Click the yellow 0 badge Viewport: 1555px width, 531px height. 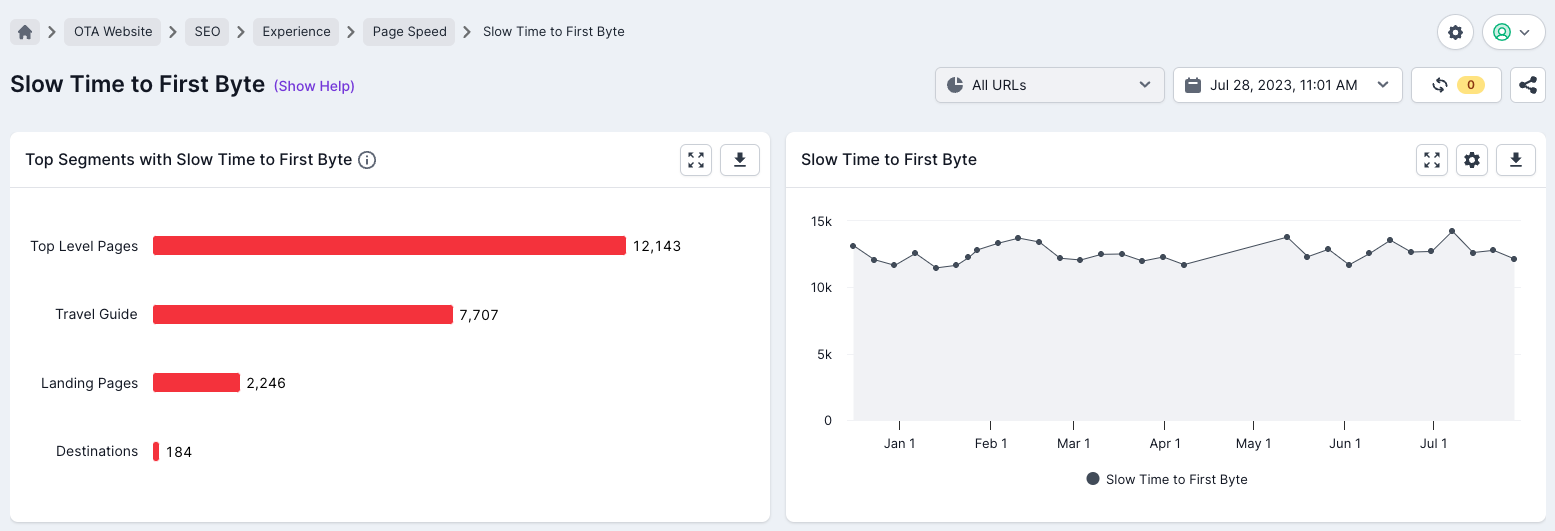(1470, 85)
